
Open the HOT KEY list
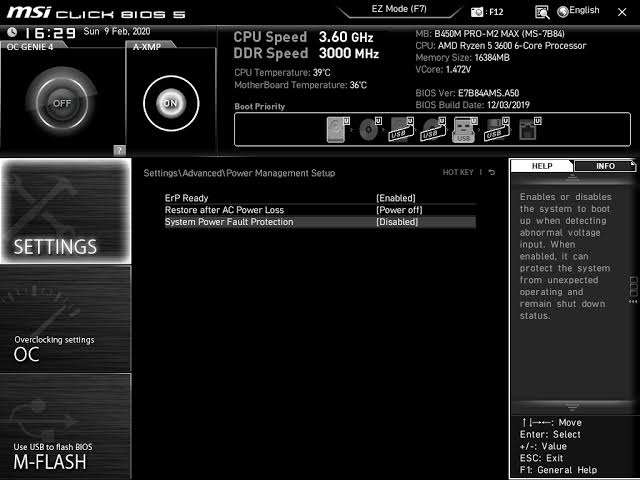[458, 172]
